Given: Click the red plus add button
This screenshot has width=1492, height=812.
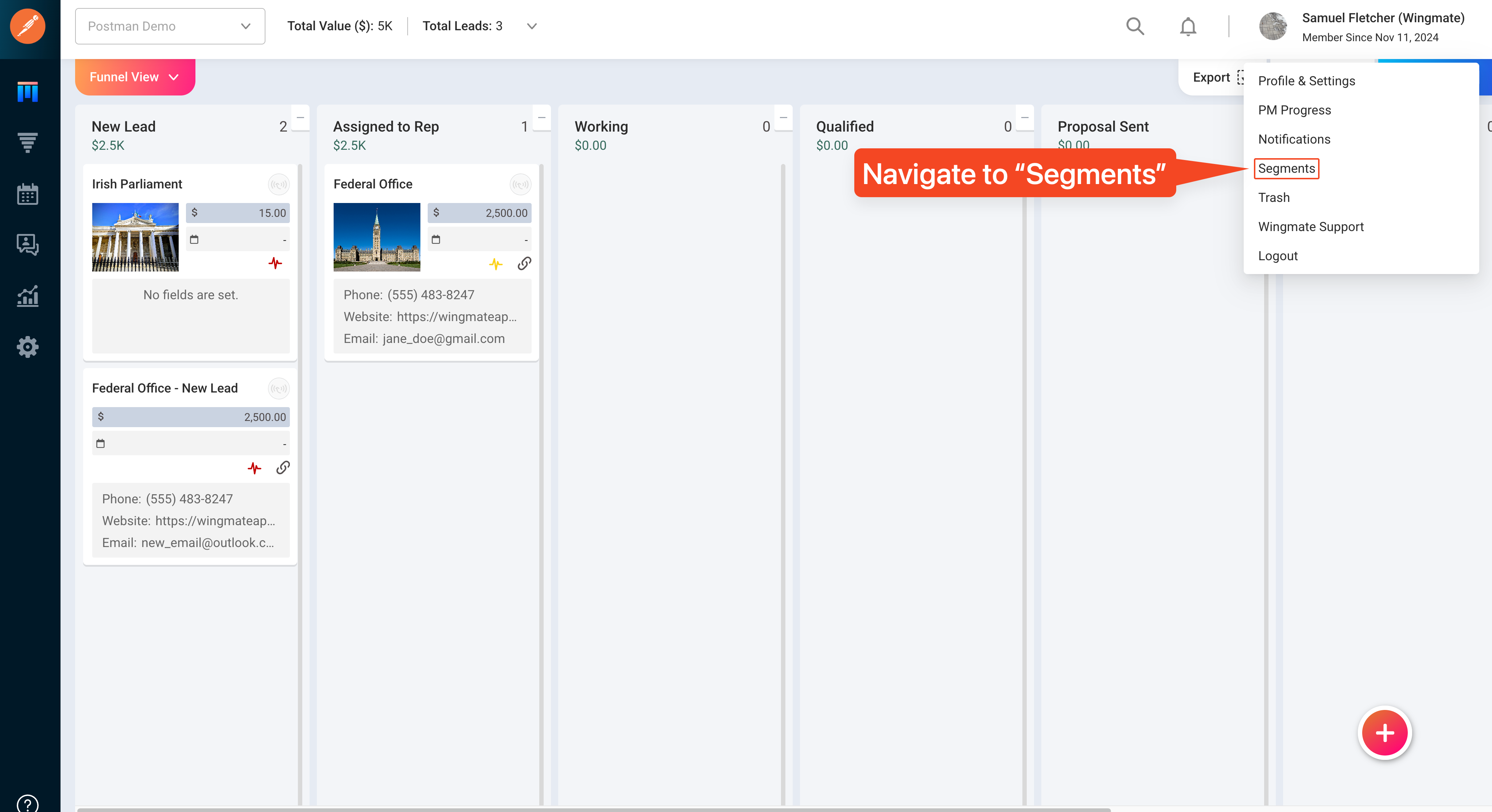Looking at the screenshot, I should (x=1384, y=733).
